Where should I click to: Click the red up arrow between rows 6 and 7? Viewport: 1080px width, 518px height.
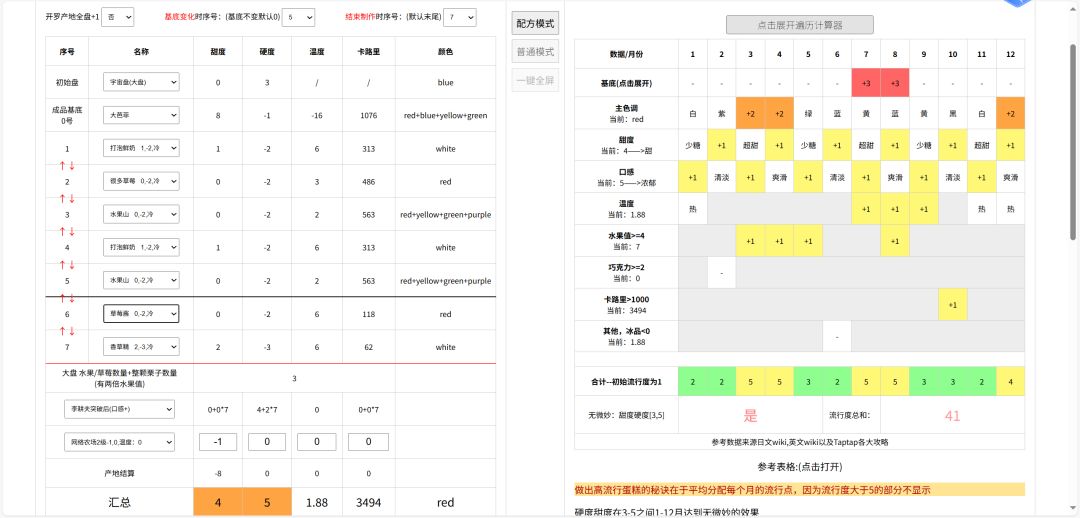[61, 330]
